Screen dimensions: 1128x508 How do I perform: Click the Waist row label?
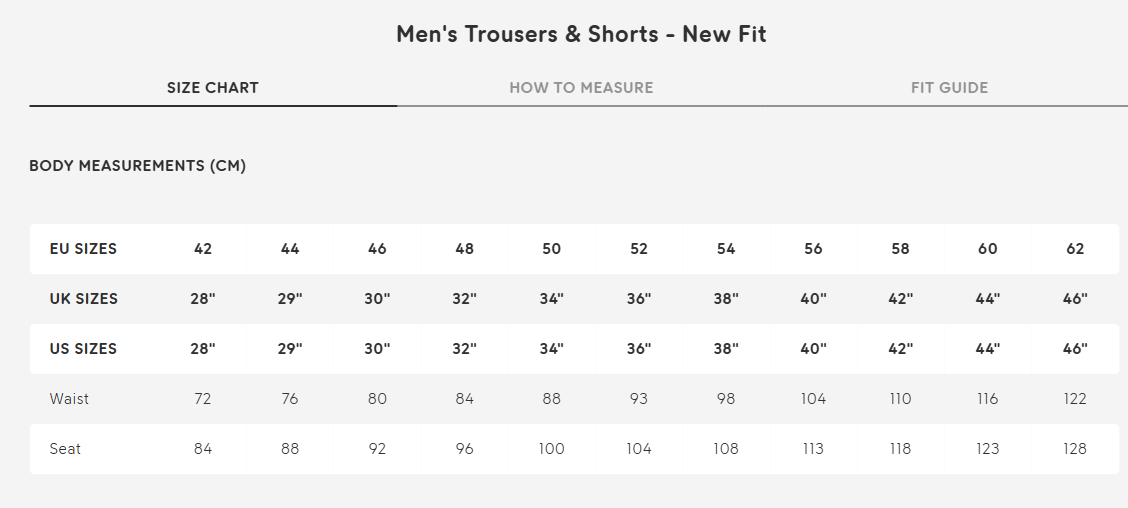pos(69,399)
